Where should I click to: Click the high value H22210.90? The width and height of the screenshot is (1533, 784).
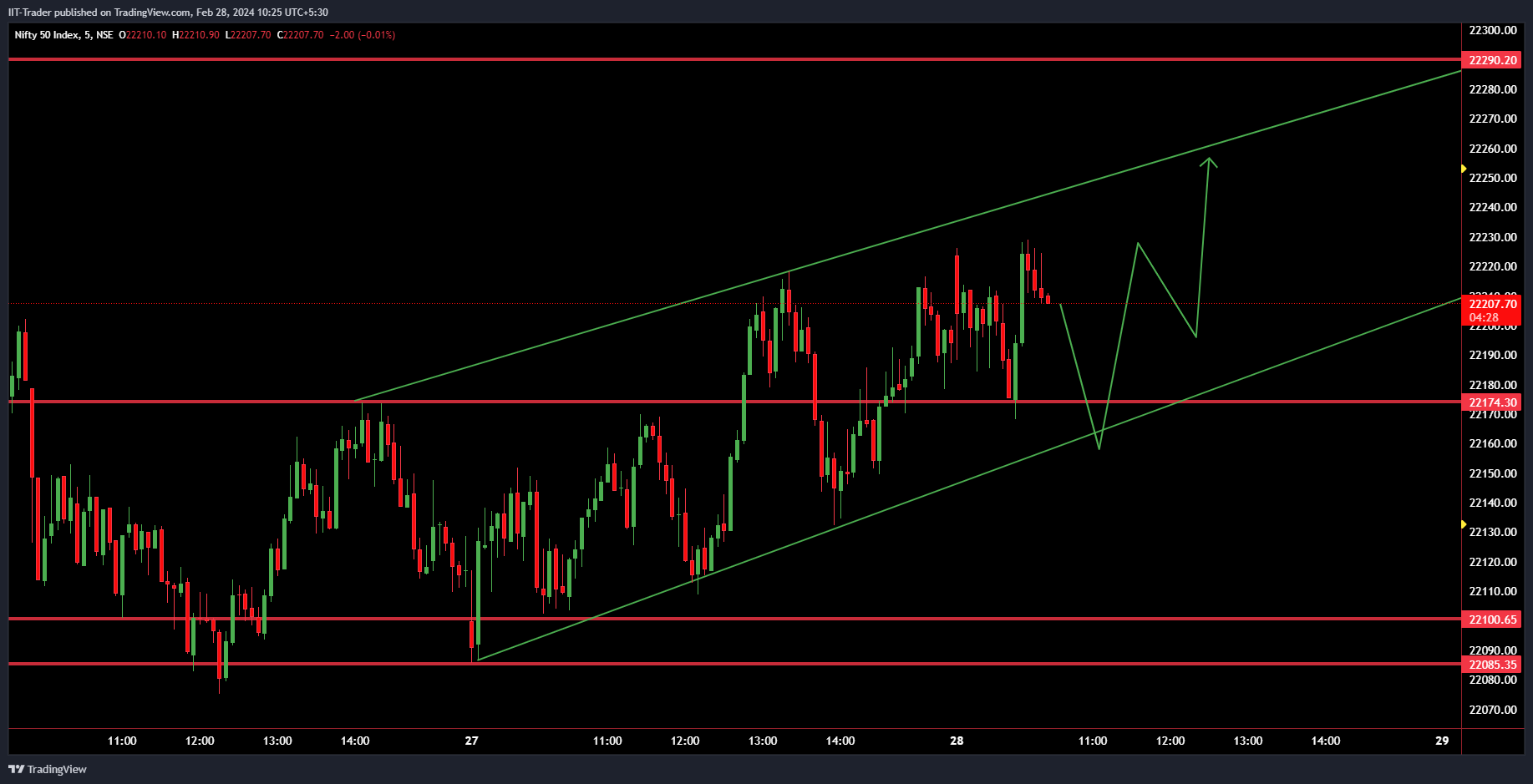[195, 35]
